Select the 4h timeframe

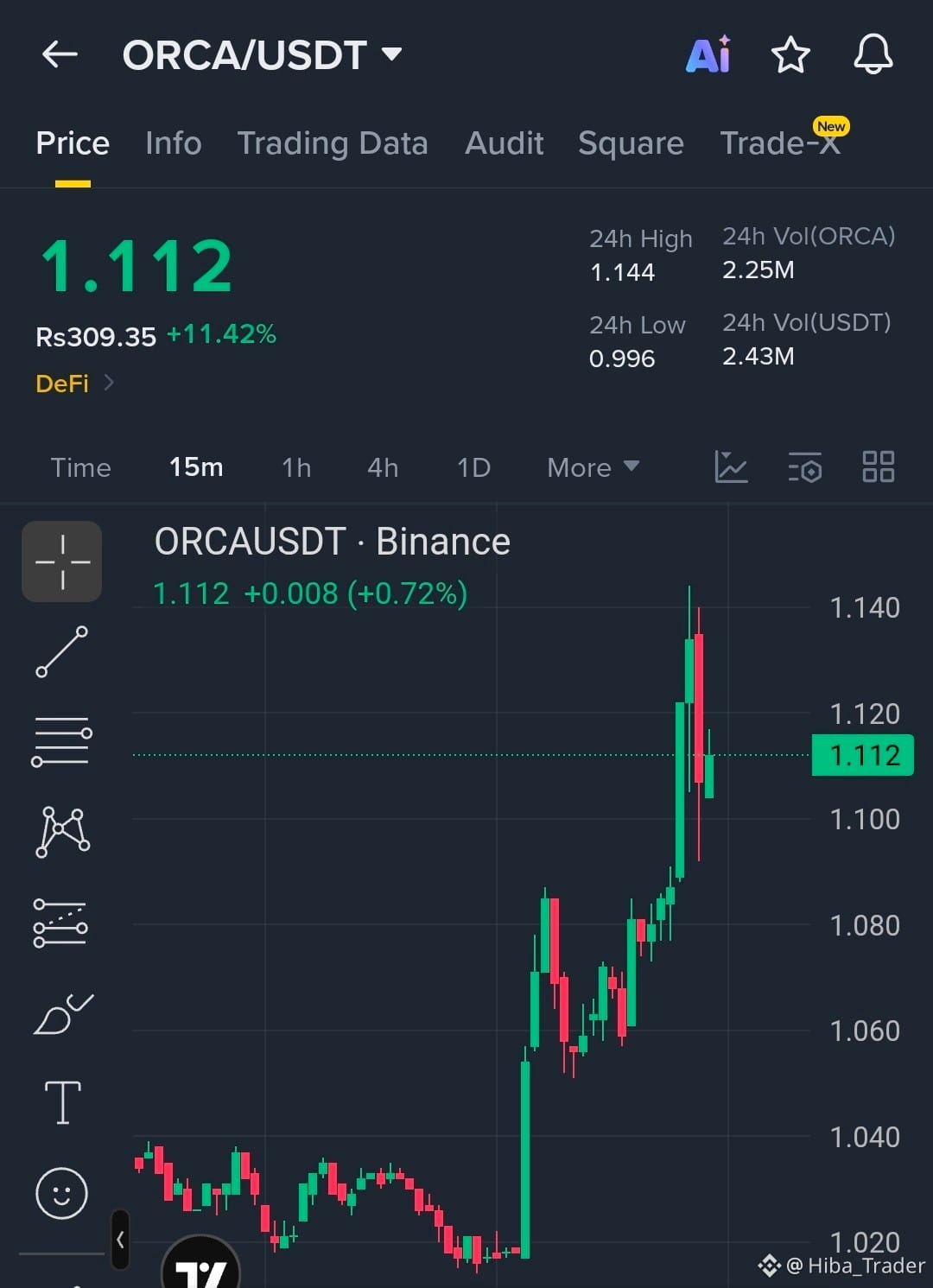tap(383, 467)
